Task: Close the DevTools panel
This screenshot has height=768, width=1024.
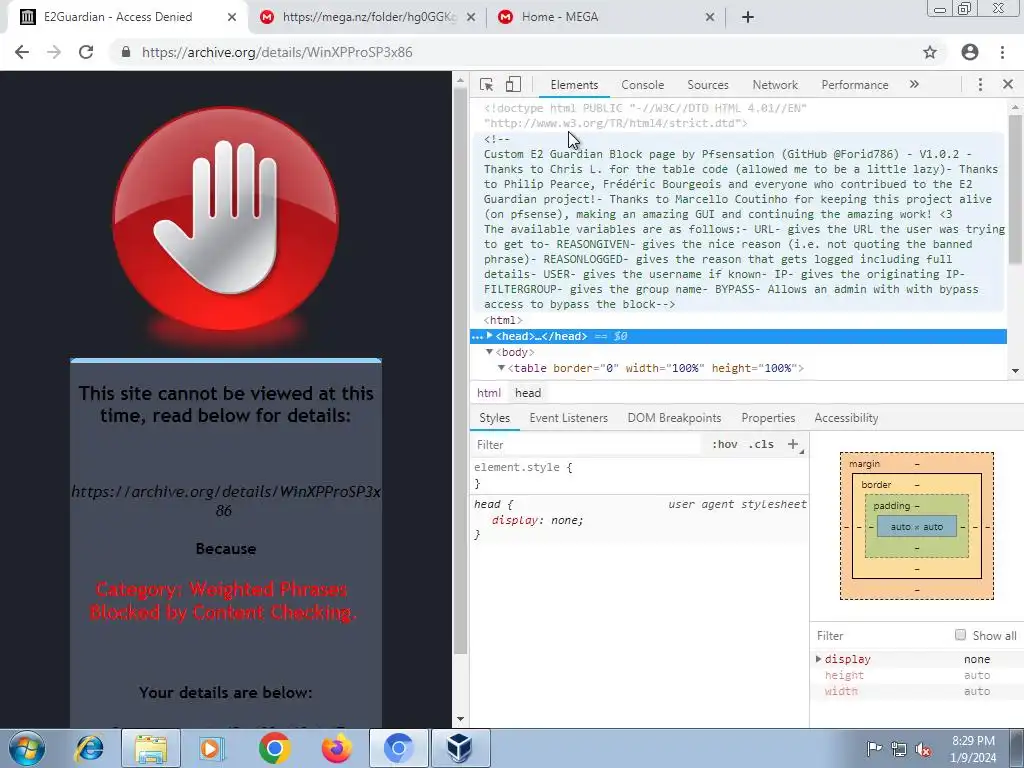Action: [1008, 84]
